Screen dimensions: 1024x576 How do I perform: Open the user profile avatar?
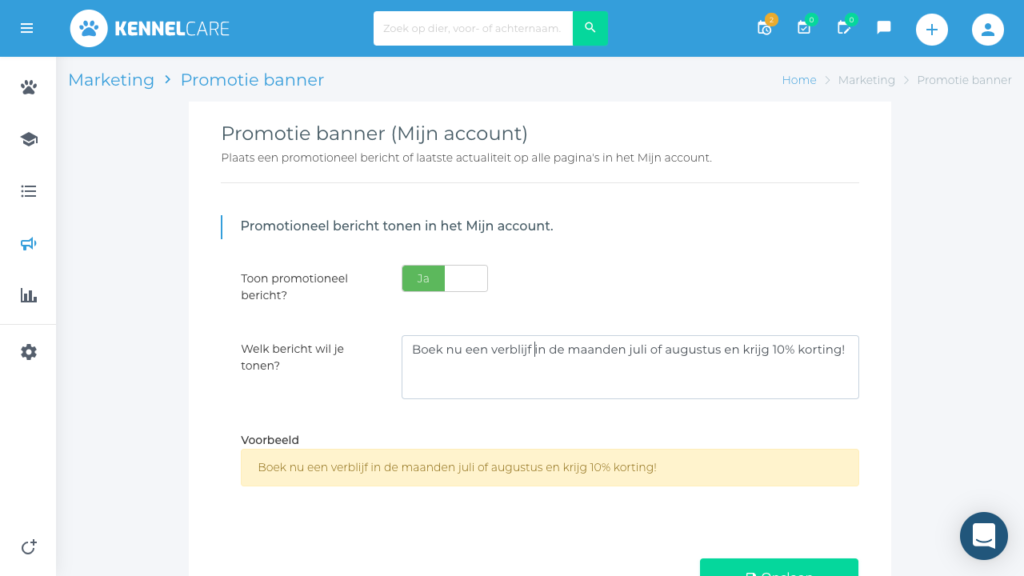click(x=987, y=29)
